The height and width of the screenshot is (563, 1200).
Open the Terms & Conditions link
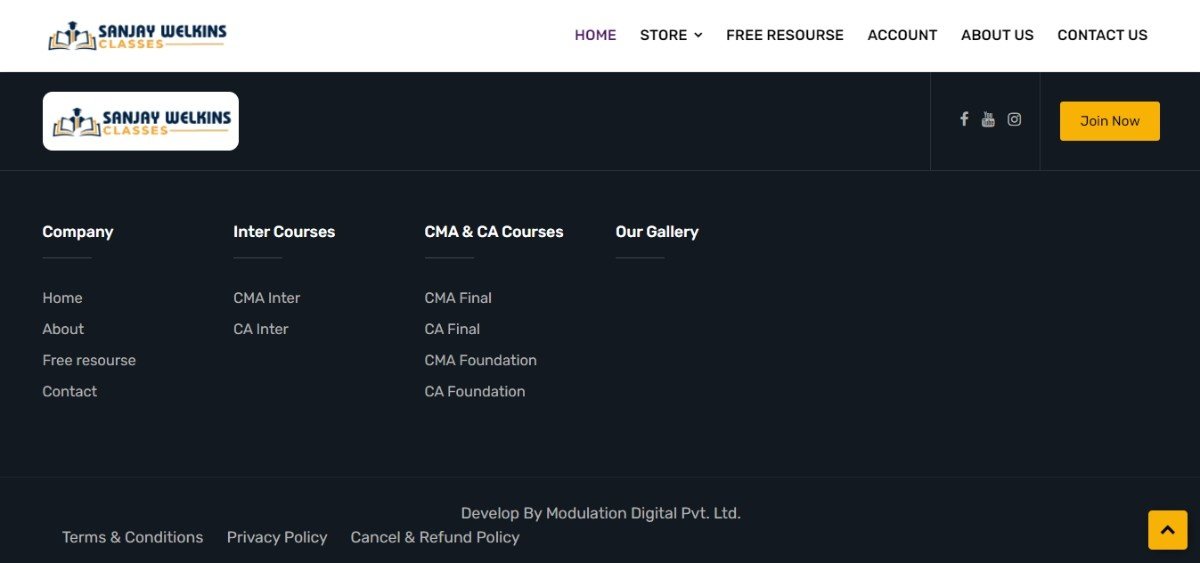[x=132, y=537]
